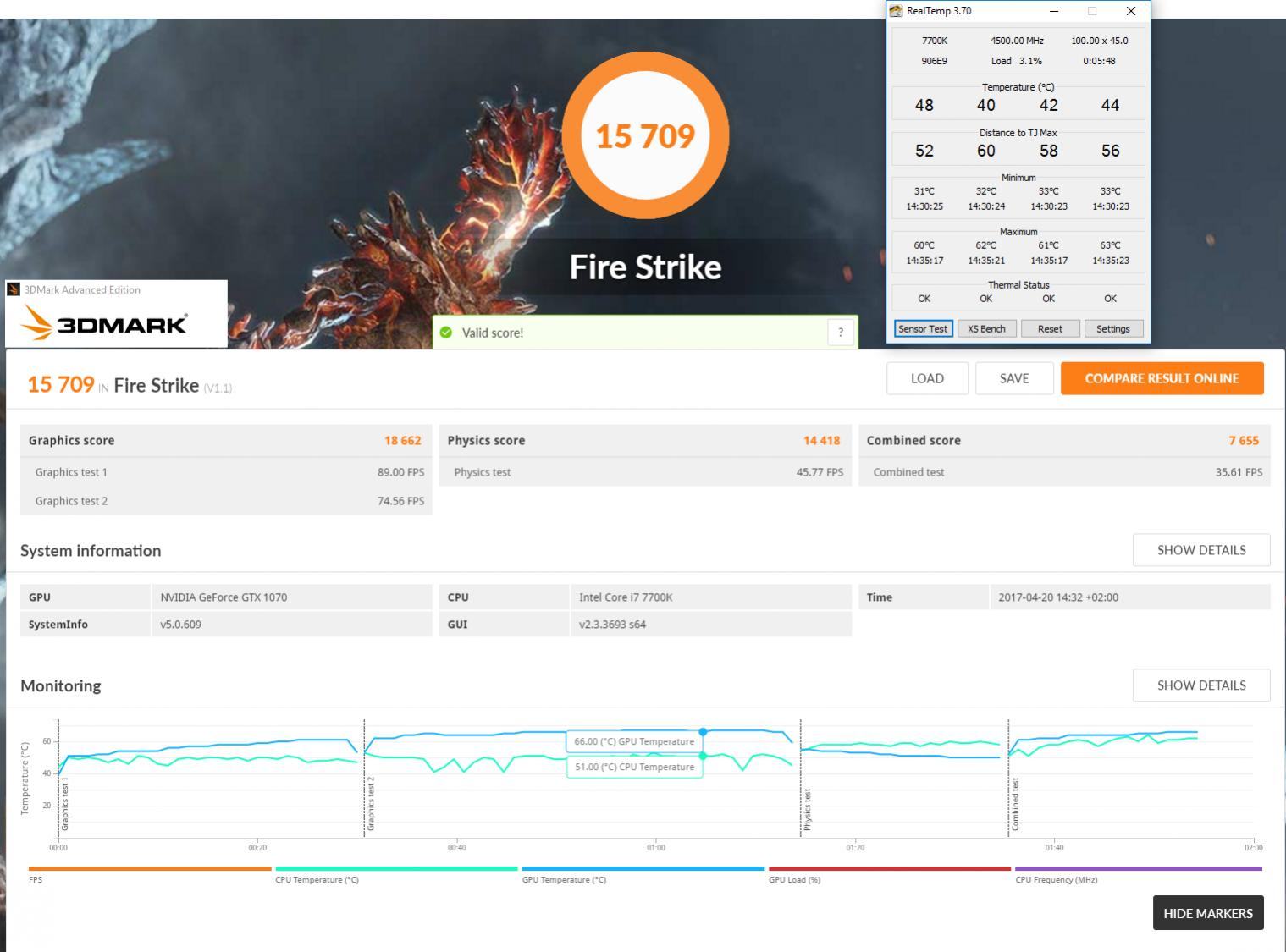Click the Graphics test 2 marker line
Image resolution: width=1286 pixels, height=952 pixels.
click(x=365, y=779)
